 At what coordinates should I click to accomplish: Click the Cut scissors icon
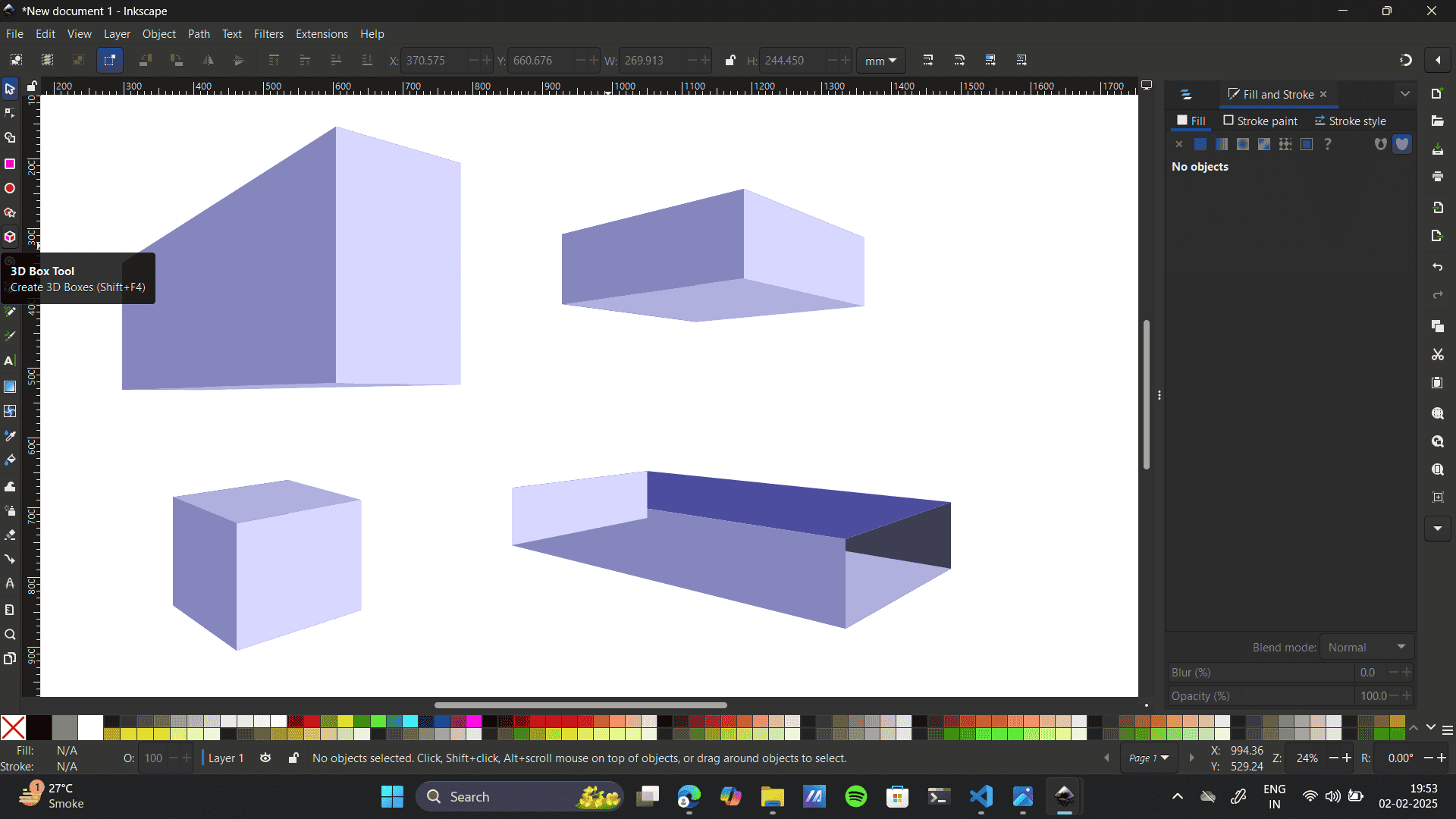[1437, 355]
